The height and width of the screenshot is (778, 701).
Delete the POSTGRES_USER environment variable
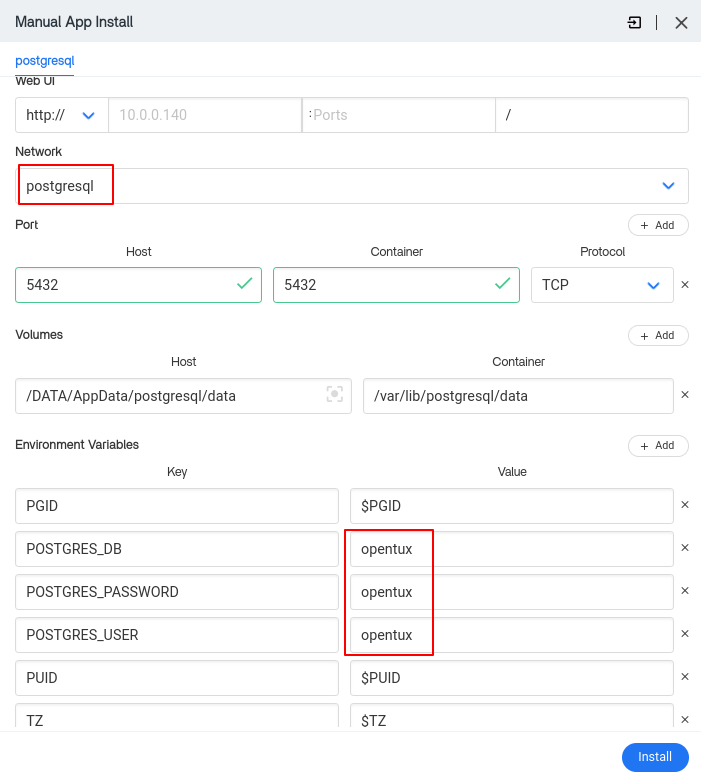tap(685, 634)
